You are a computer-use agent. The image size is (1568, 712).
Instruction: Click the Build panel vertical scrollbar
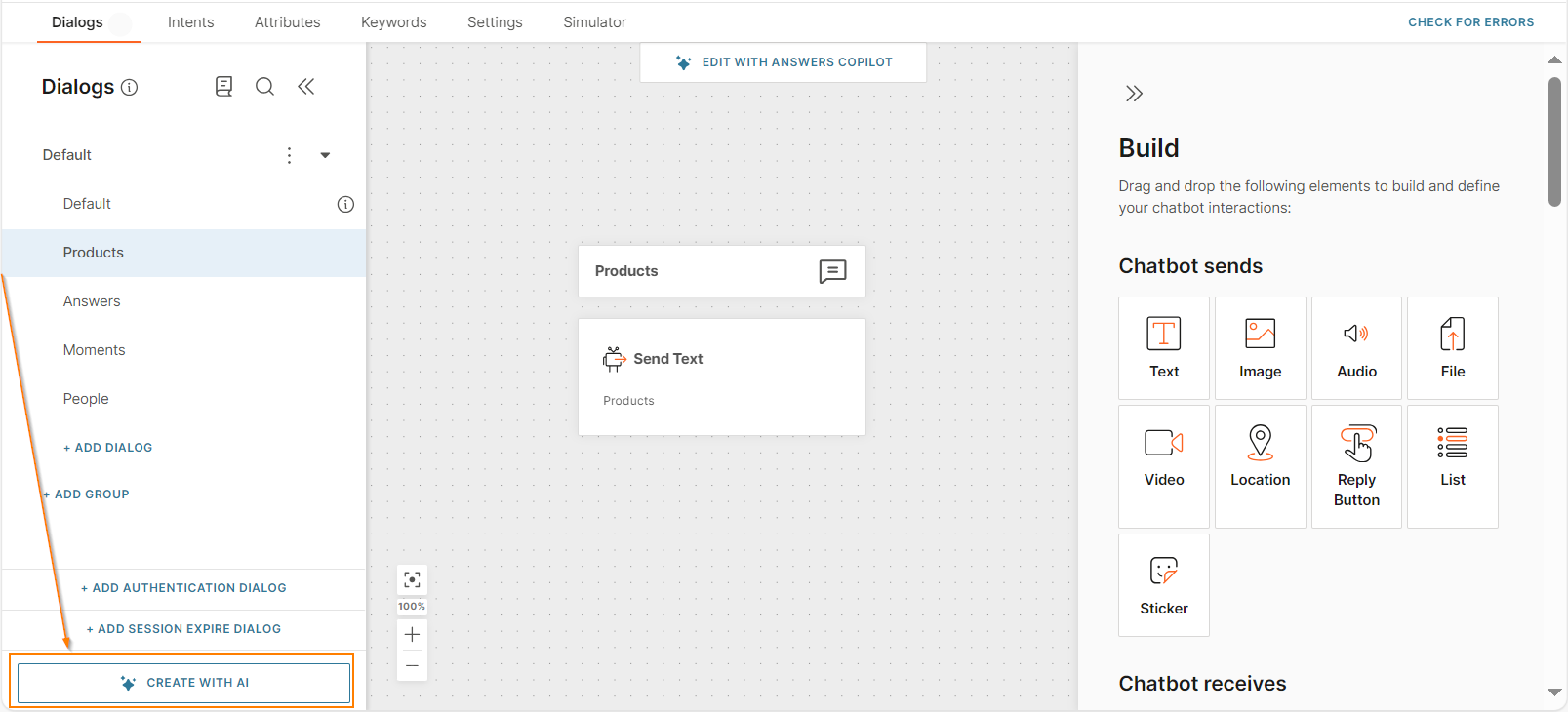(x=1554, y=142)
